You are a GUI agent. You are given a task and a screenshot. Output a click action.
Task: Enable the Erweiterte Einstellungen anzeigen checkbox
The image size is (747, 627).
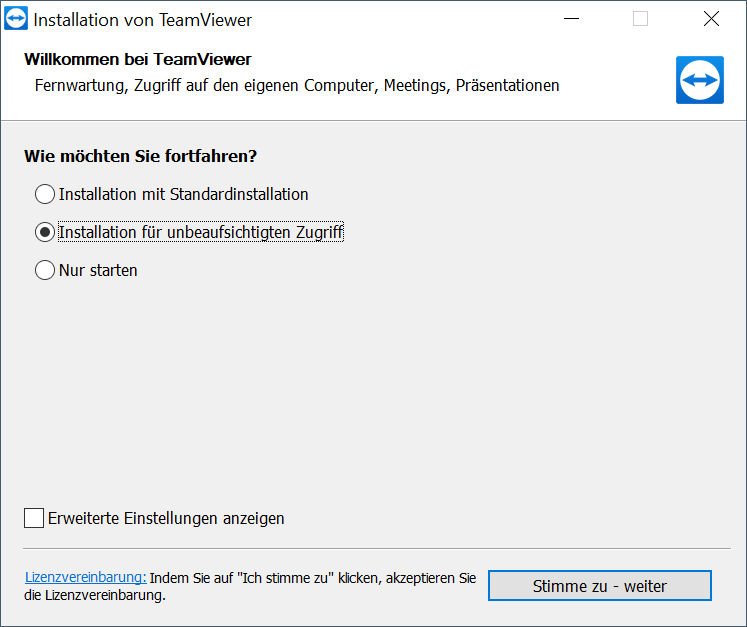(34, 518)
